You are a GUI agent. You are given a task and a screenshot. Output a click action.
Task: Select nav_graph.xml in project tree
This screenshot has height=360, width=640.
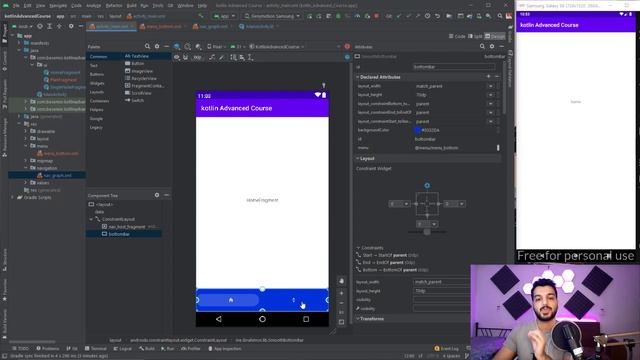tap(57, 176)
